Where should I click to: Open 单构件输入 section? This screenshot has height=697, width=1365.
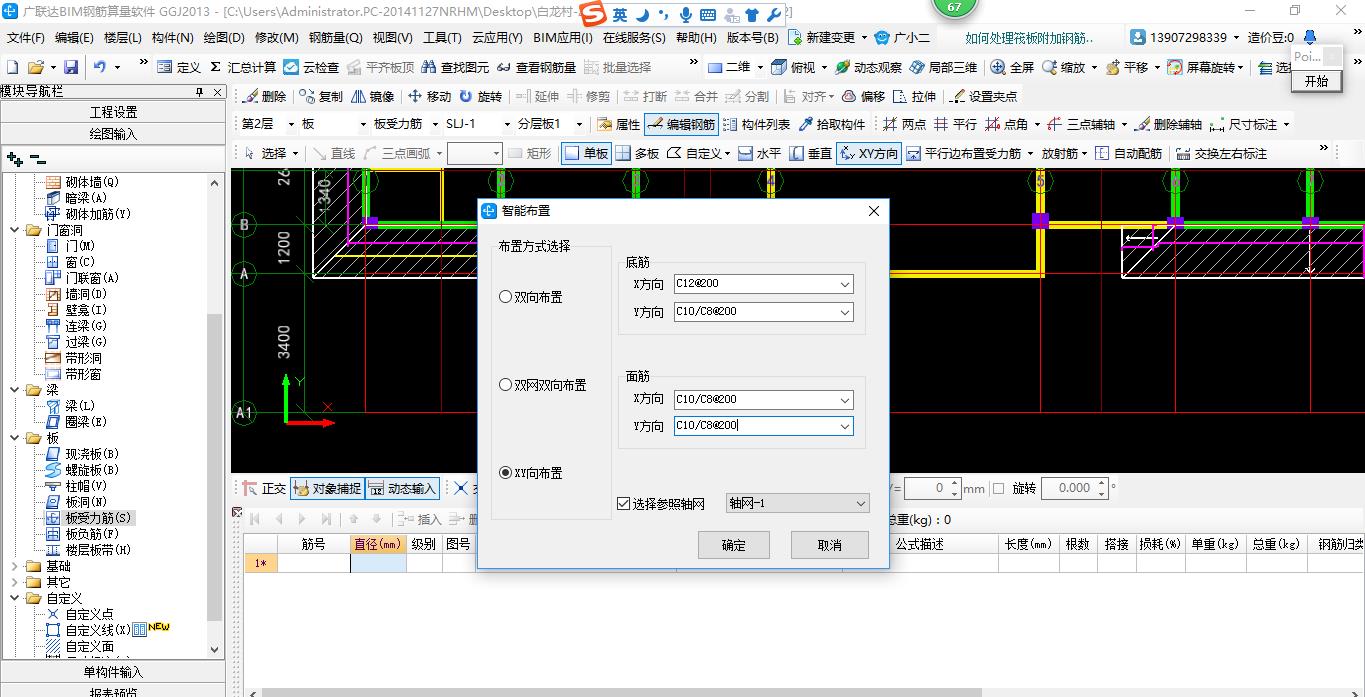114,672
